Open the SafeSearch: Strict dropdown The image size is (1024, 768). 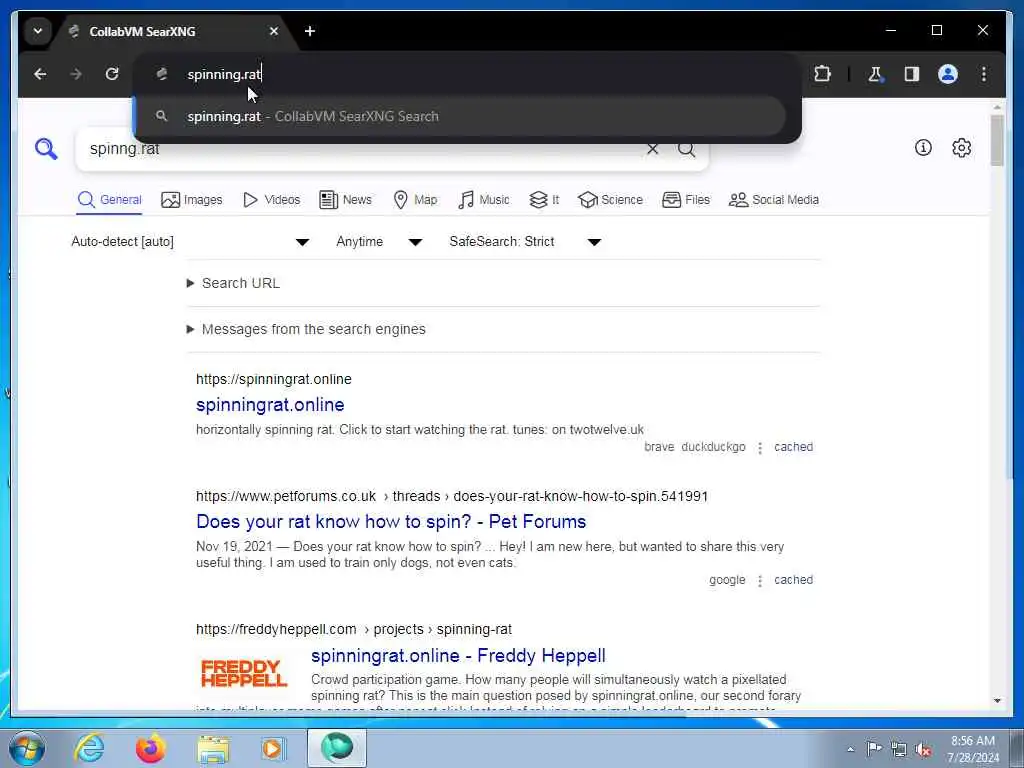[525, 242]
